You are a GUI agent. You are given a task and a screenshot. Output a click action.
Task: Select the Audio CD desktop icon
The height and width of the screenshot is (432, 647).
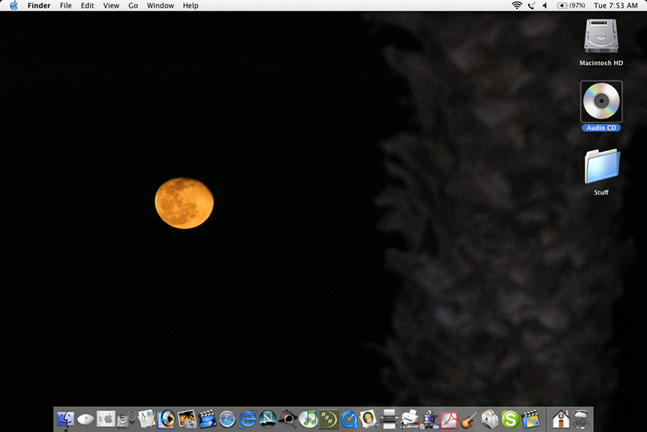[601, 102]
